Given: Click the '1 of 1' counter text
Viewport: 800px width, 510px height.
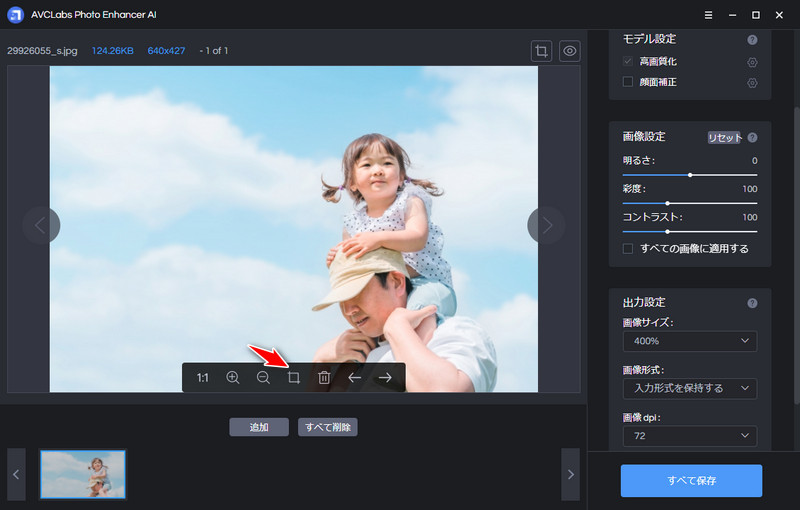Looking at the screenshot, I should (x=215, y=51).
